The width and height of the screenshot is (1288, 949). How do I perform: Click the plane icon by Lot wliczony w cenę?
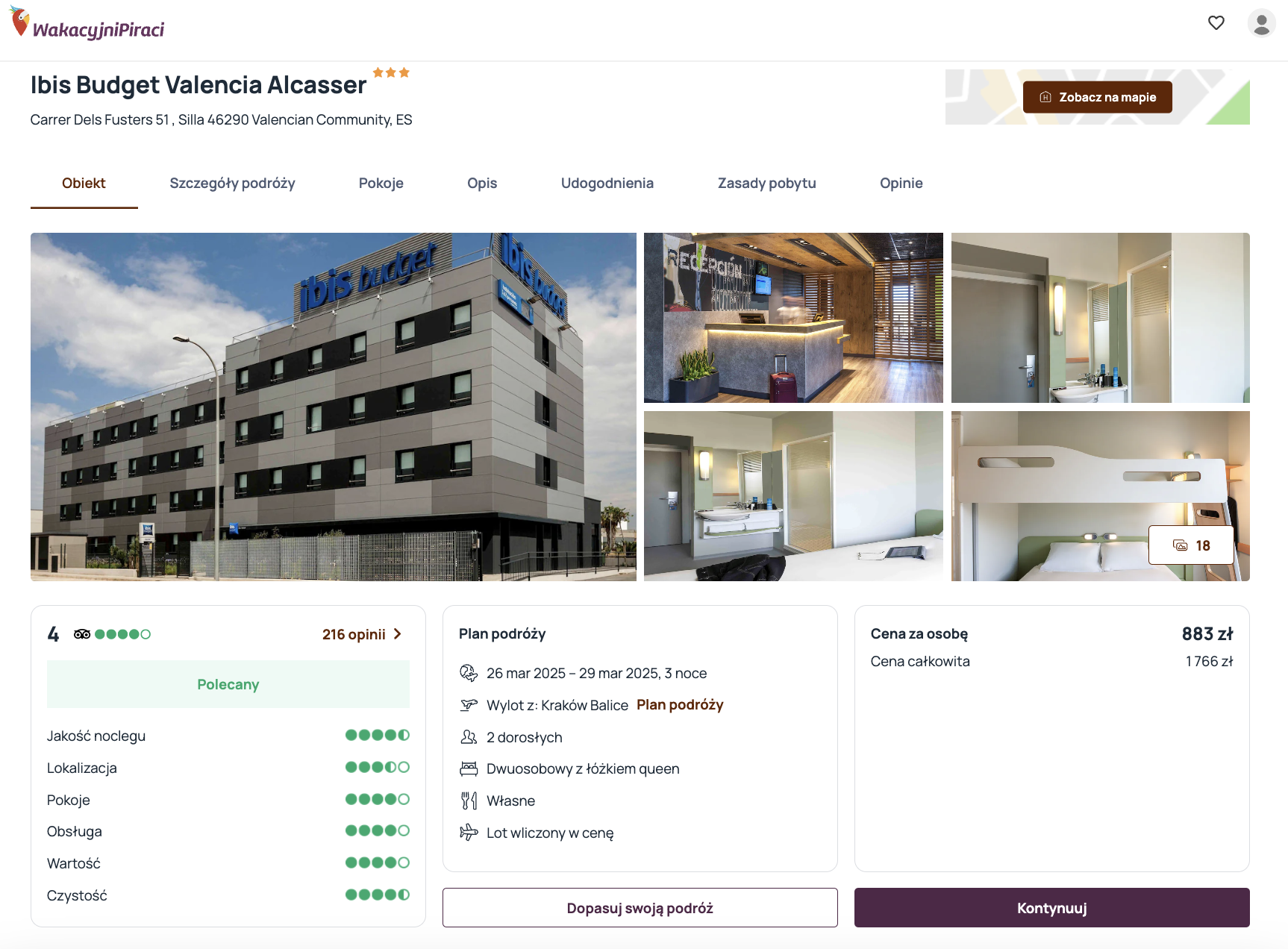(469, 833)
